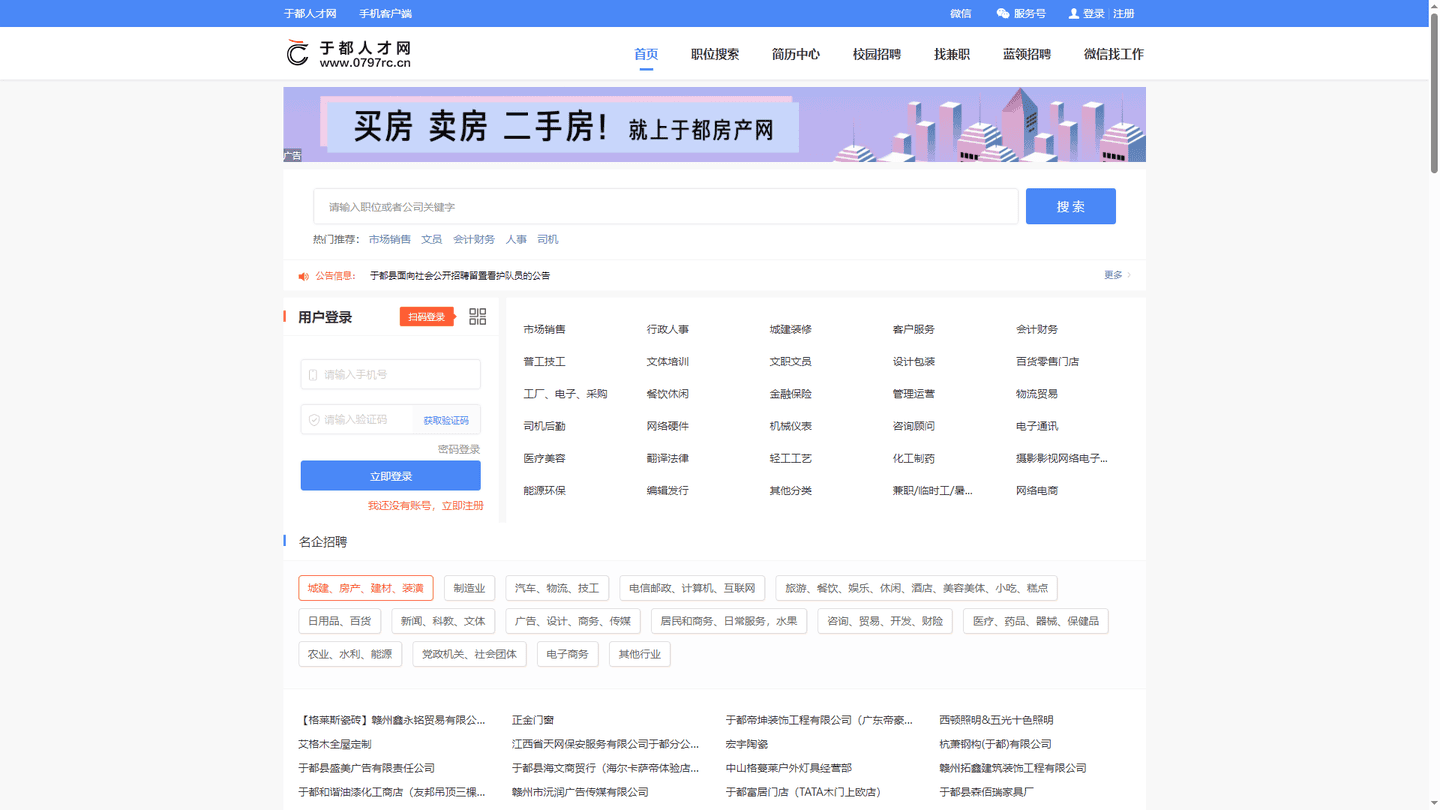Open the 手机客户端 link in the top bar
1440x810 pixels.
[385, 14]
